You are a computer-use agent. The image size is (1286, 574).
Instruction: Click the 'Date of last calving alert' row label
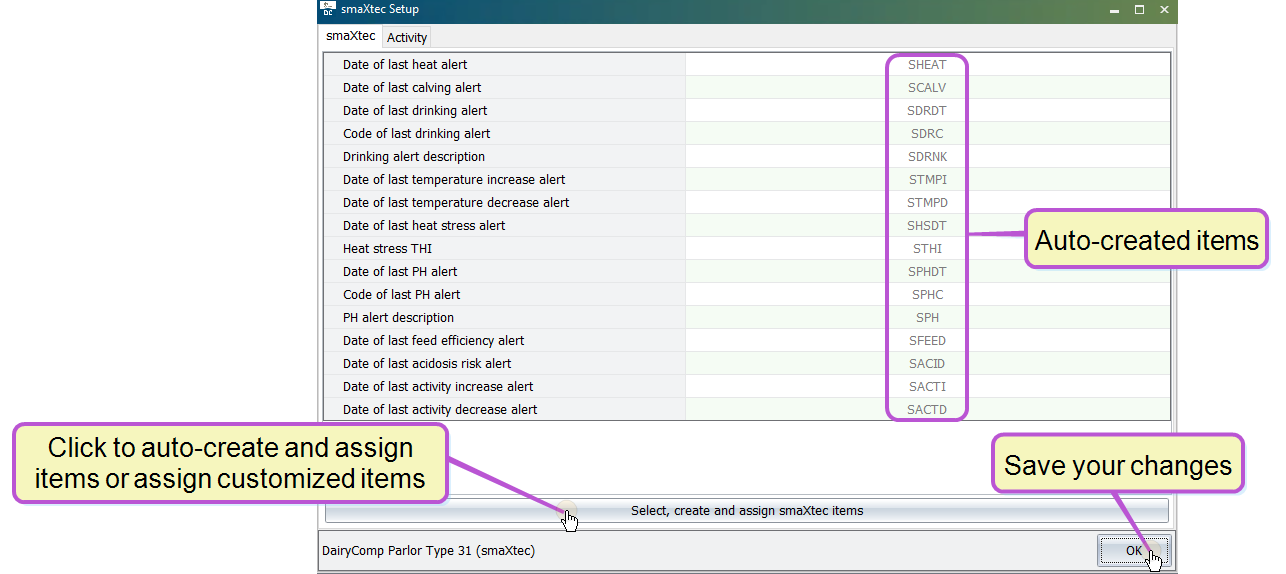[x=412, y=87]
